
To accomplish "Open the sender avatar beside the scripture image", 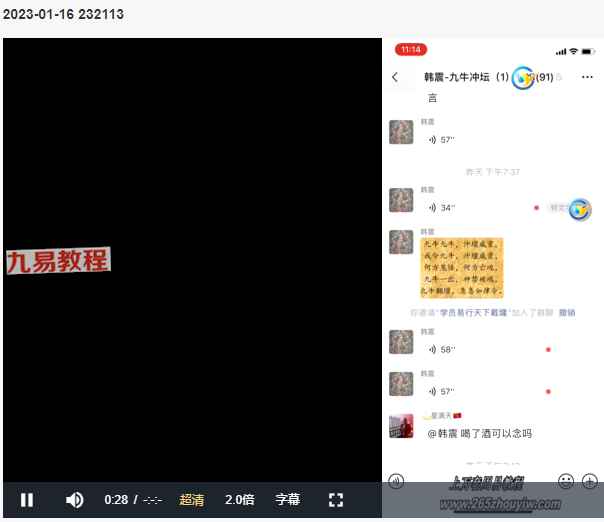I will [401, 242].
